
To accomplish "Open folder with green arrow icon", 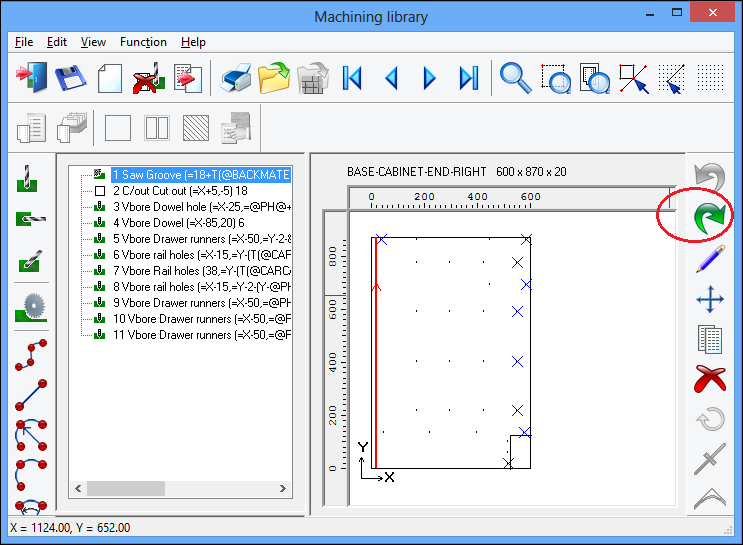I will click(x=274, y=78).
